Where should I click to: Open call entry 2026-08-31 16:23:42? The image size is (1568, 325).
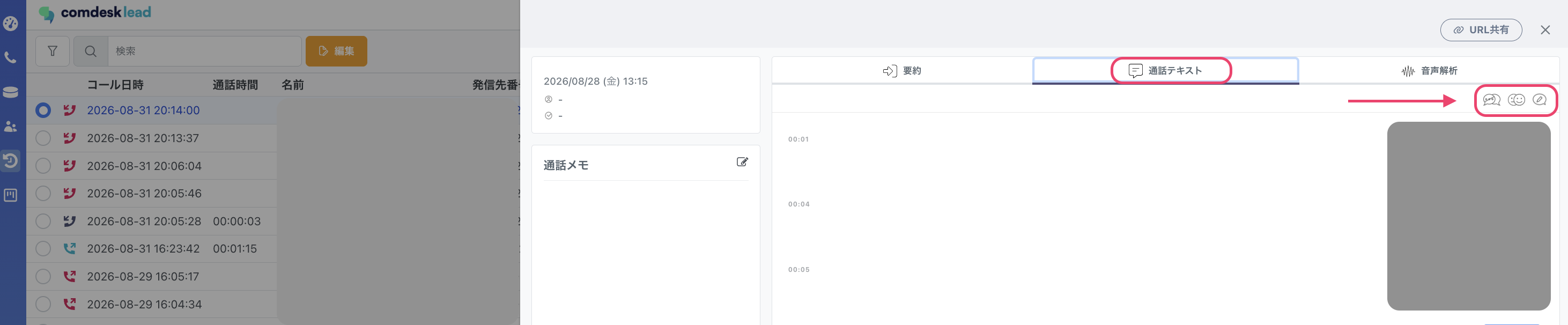point(143,249)
